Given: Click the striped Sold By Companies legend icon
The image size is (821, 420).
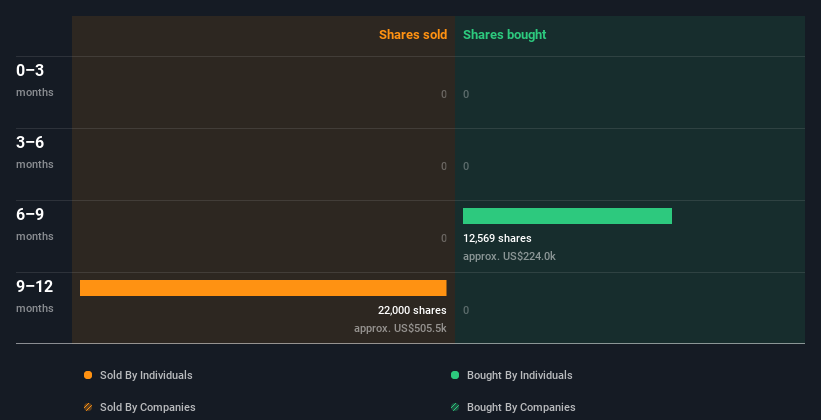Looking at the screenshot, I should pos(88,407).
